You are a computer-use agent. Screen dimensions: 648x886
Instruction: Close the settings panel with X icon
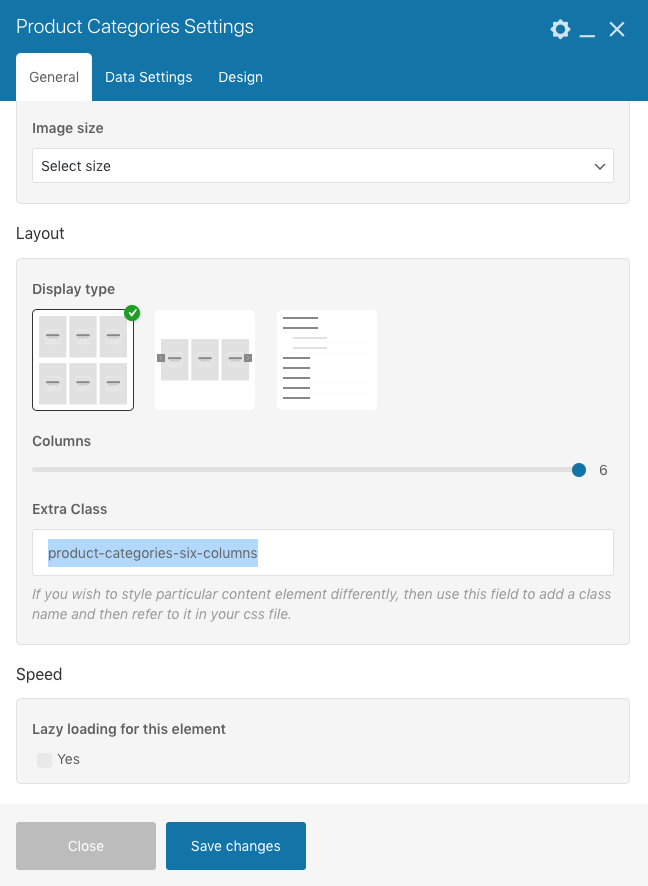click(617, 29)
